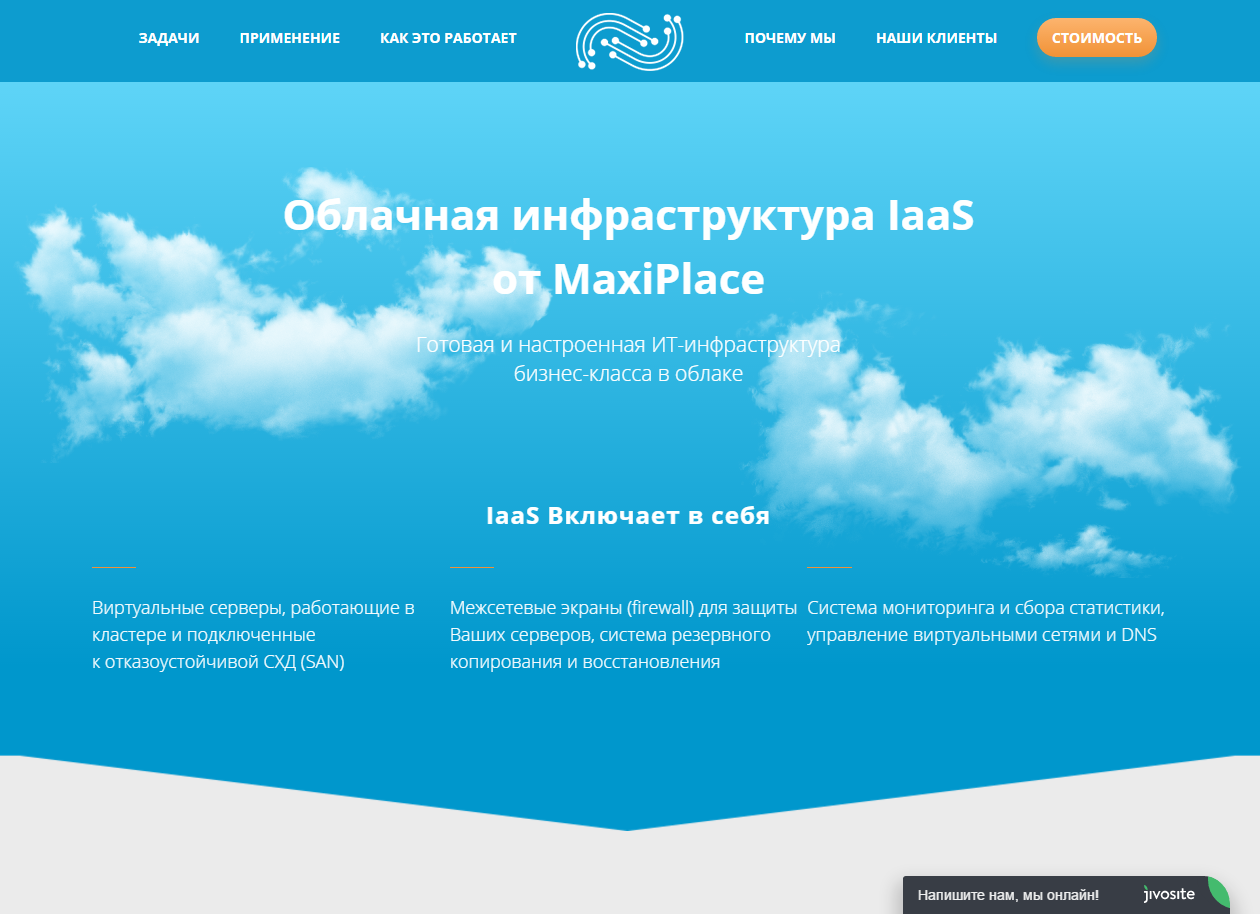
Task: Click text 'бизнес-класса в облаке'
Action: tap(629, 374)
